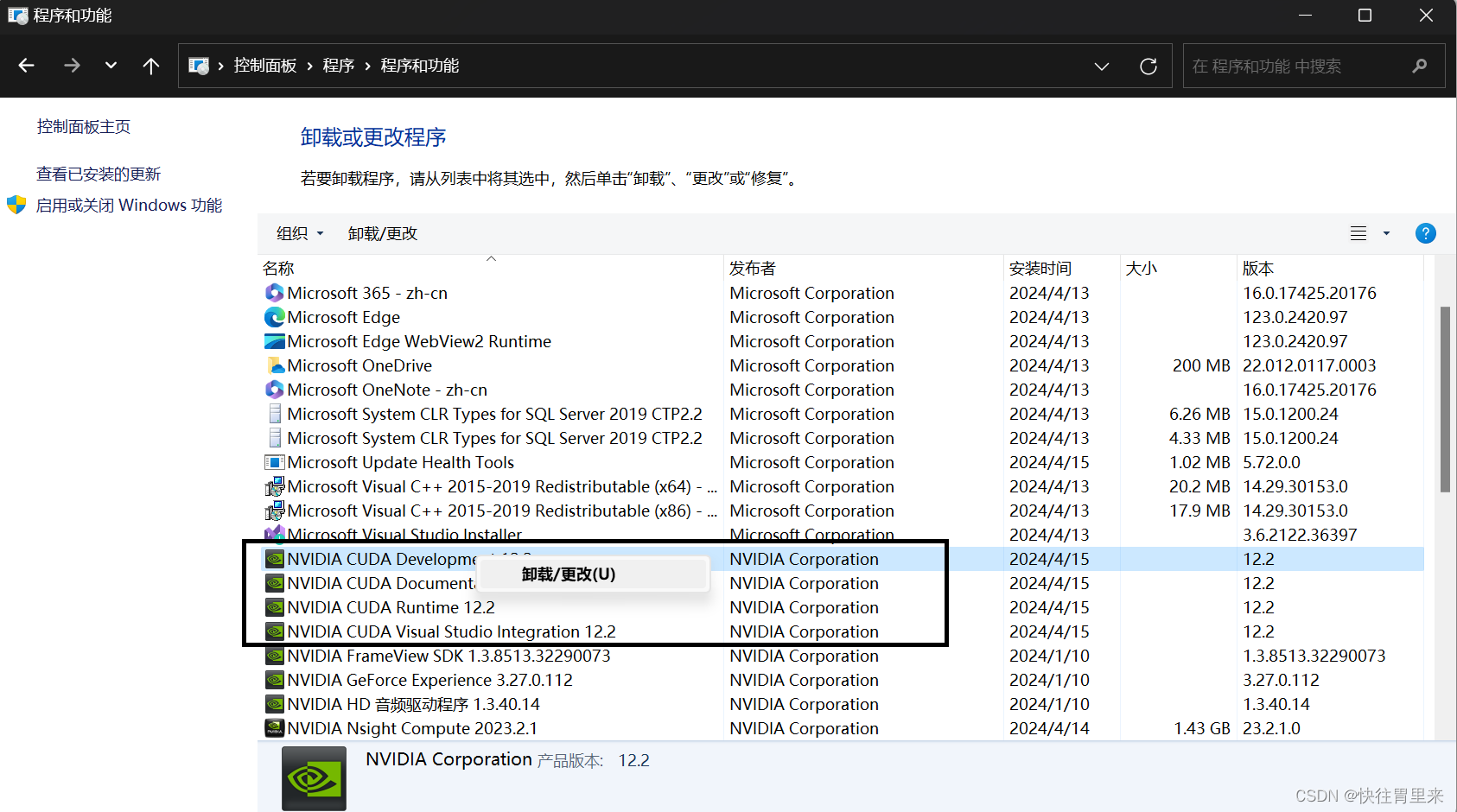Click version 22.012.0117.0003 cell

[1309, 365]
